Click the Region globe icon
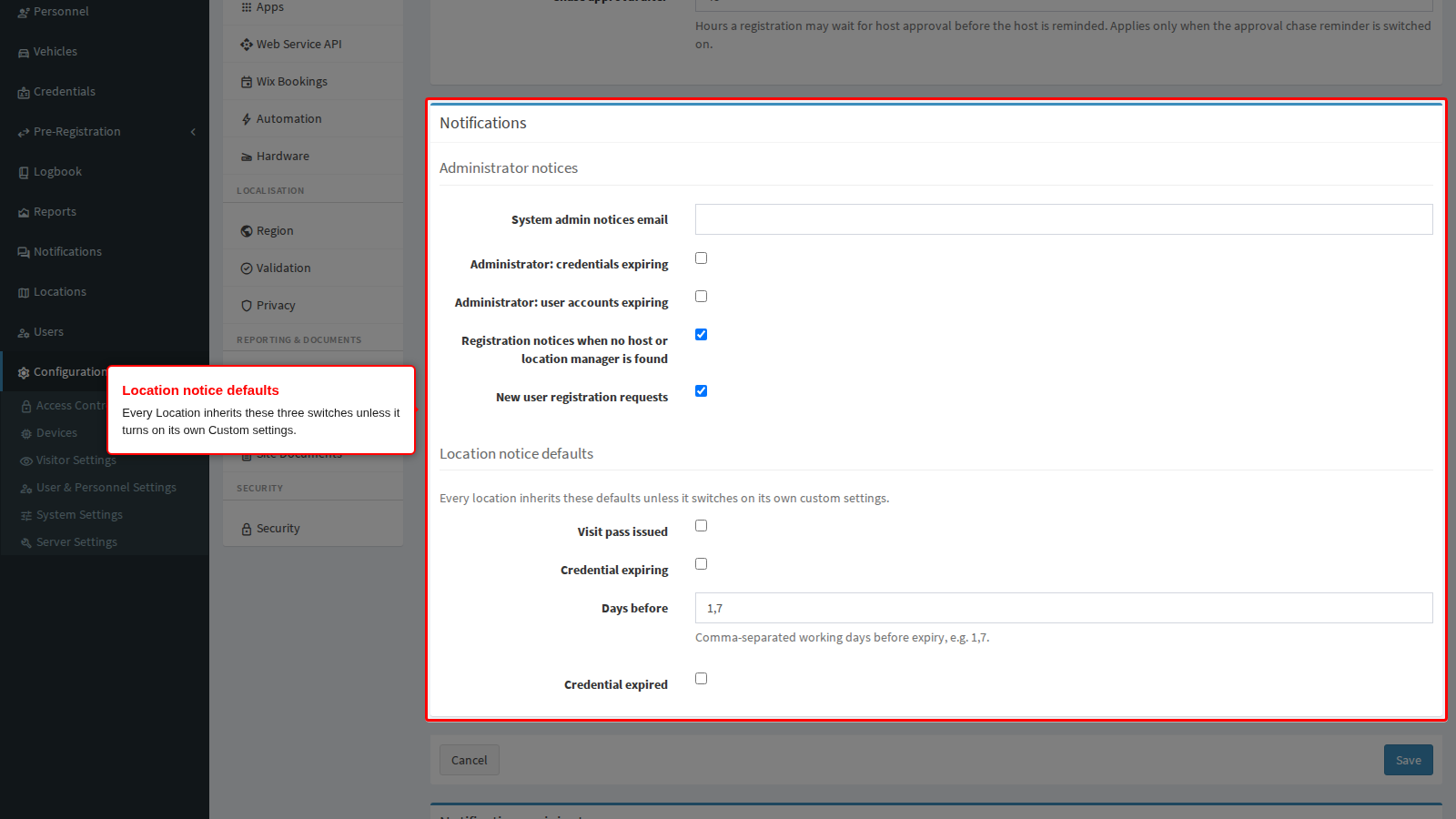This screenshot has height=819, width=1456. (247, 231)
